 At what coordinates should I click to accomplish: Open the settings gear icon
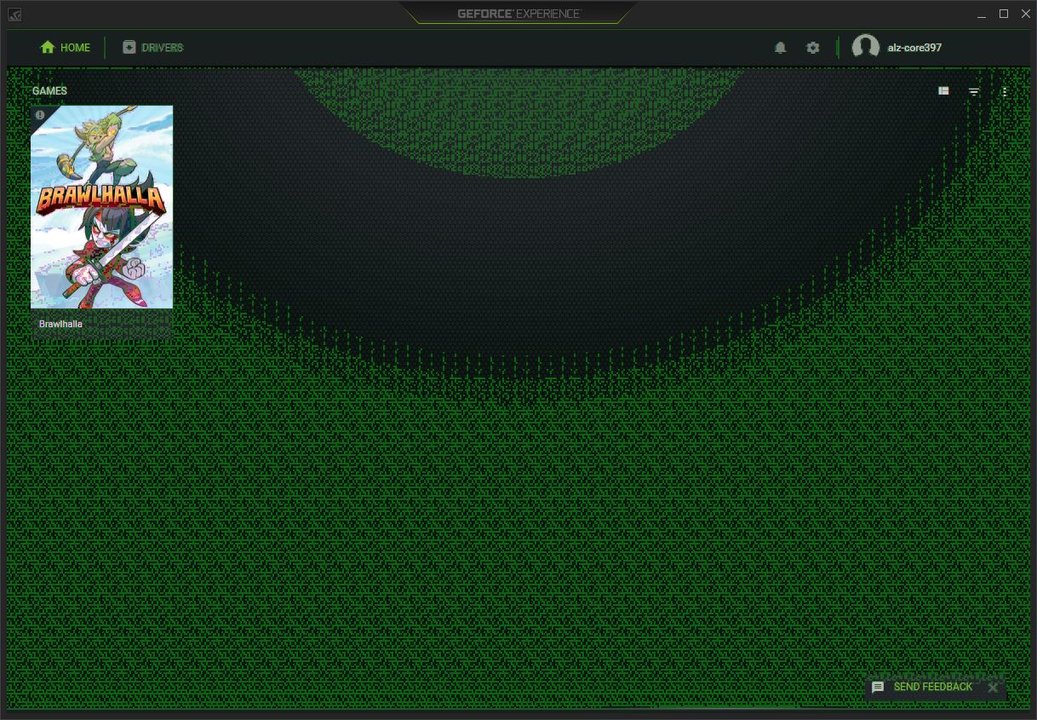[x=813, y=48]
